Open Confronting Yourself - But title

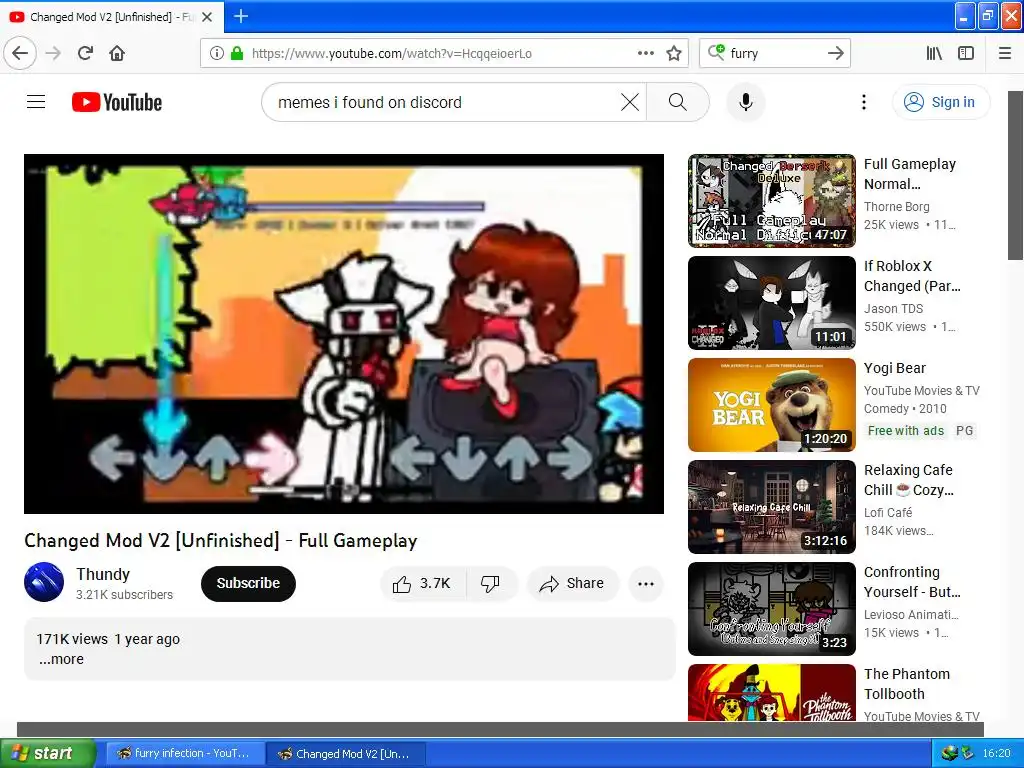tap(912, 582)
